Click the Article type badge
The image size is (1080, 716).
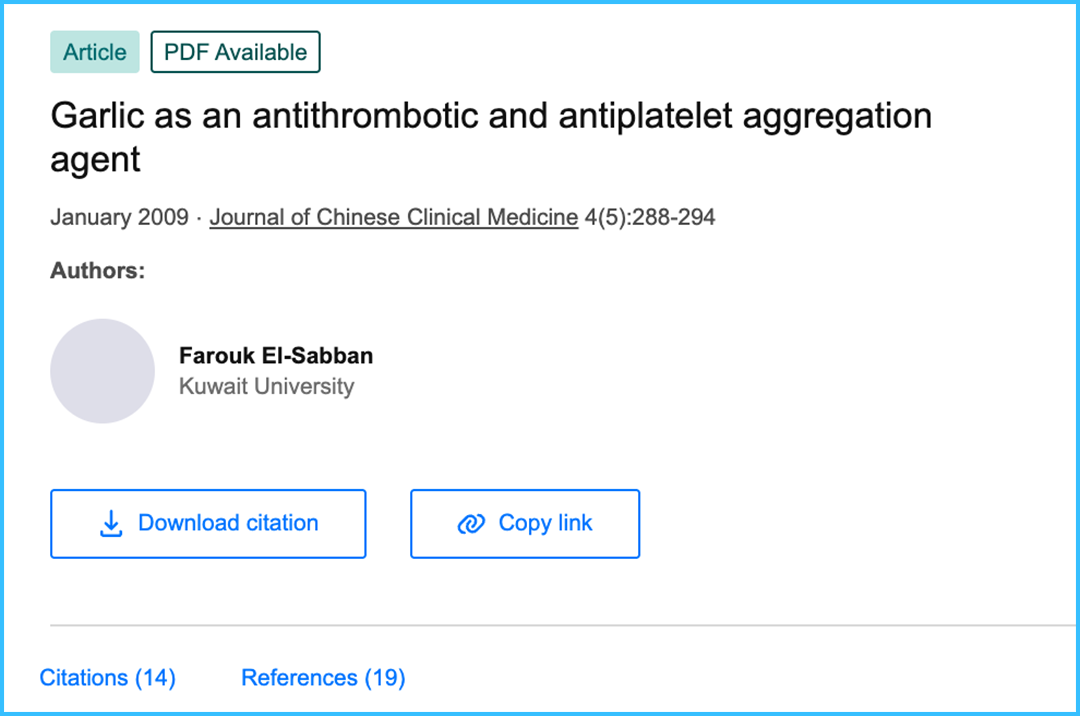(95, 52)
